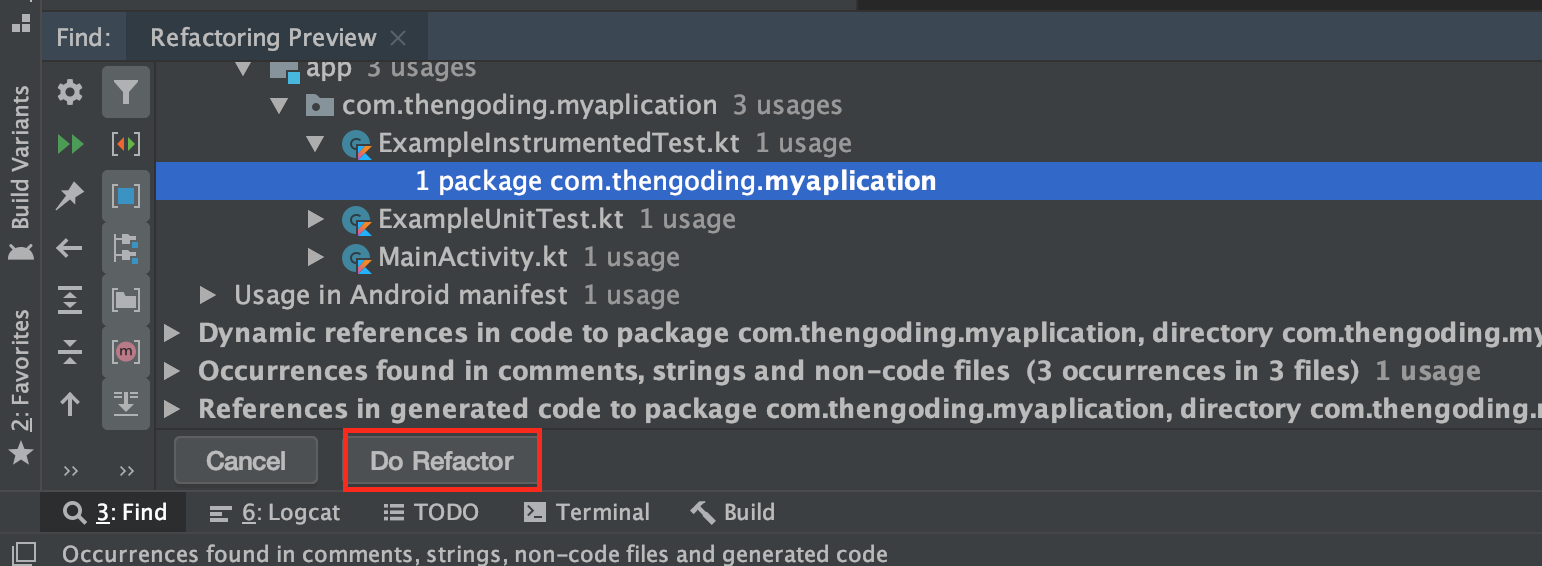The height and width of the screenshot is (566, 1542).
Task: Open the gear settings icon in Find panel
Action: (70, 93)
